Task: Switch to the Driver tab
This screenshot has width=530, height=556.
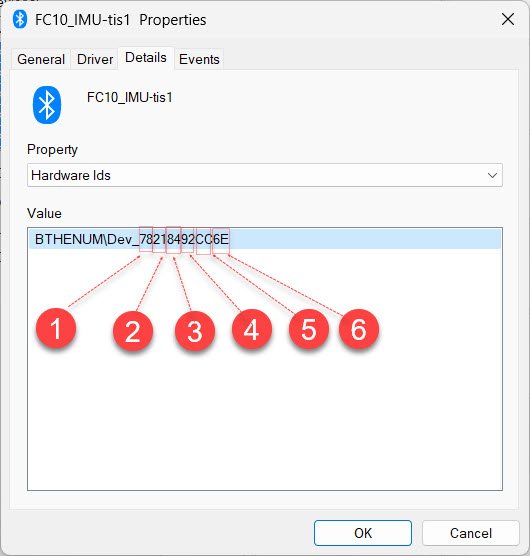Action: 95,59
